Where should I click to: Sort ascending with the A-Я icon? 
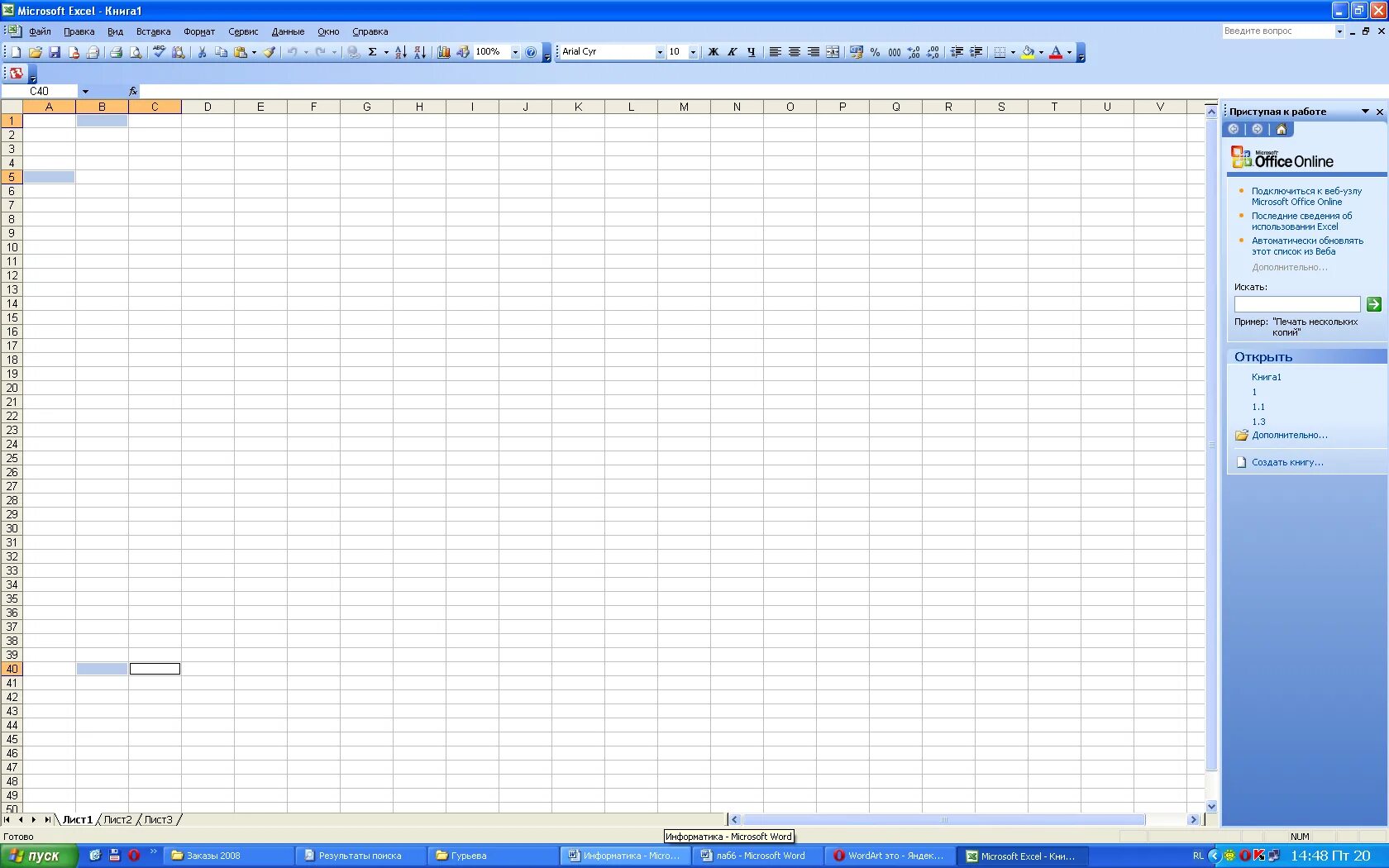click(401, 52)
